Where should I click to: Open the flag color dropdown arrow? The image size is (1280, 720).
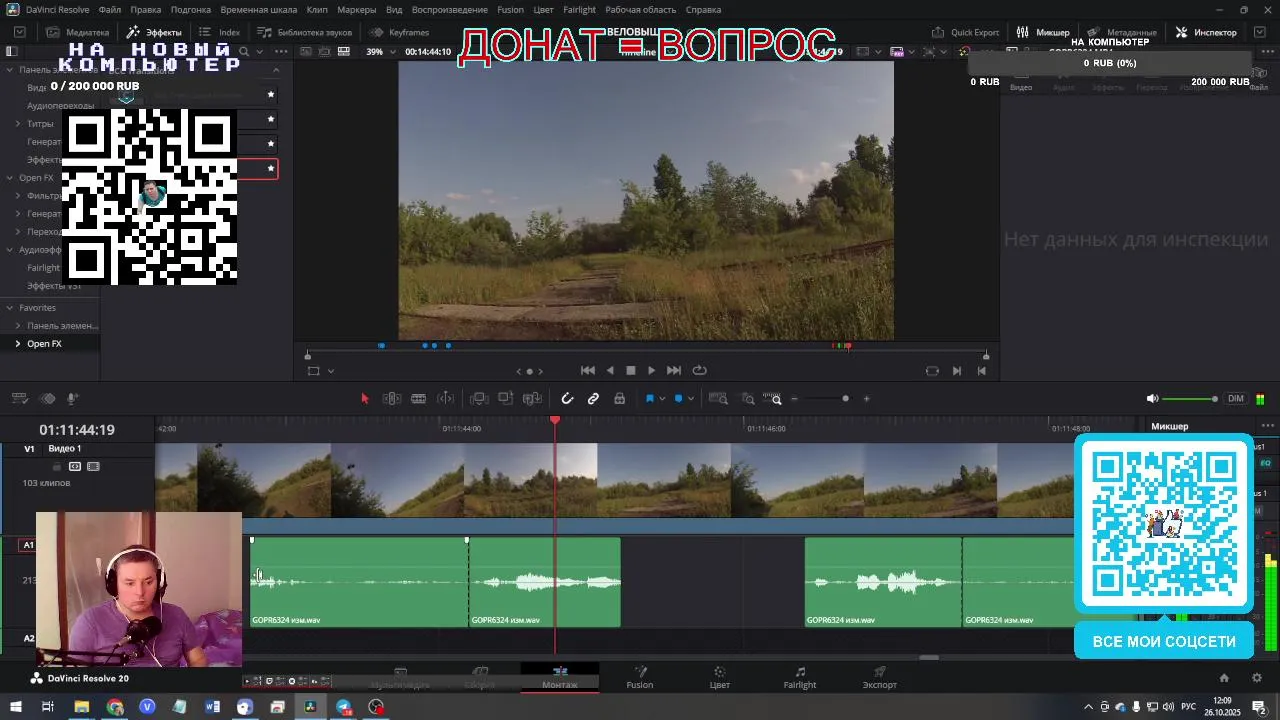(x=661, y=399)
